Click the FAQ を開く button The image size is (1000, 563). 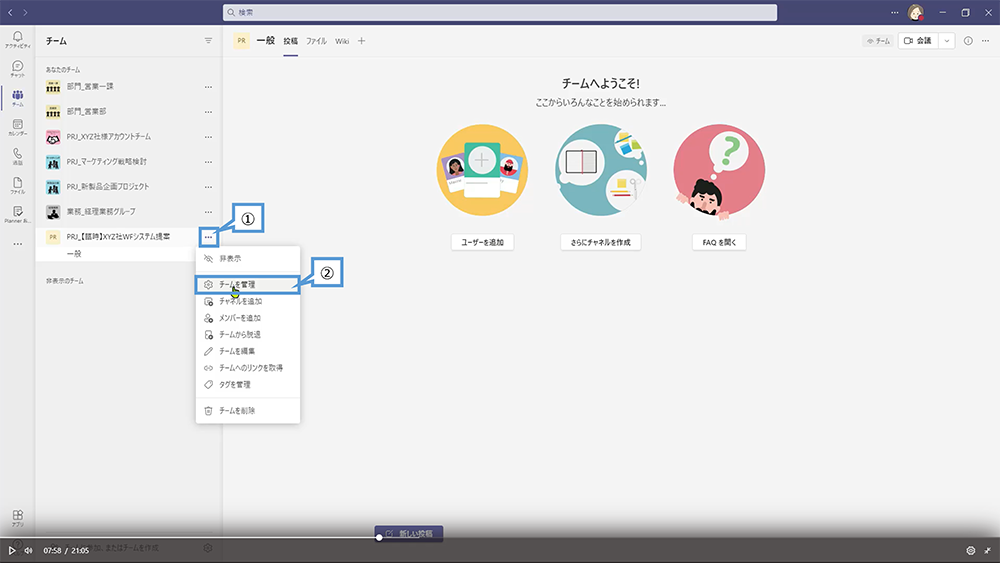[719, 242]
